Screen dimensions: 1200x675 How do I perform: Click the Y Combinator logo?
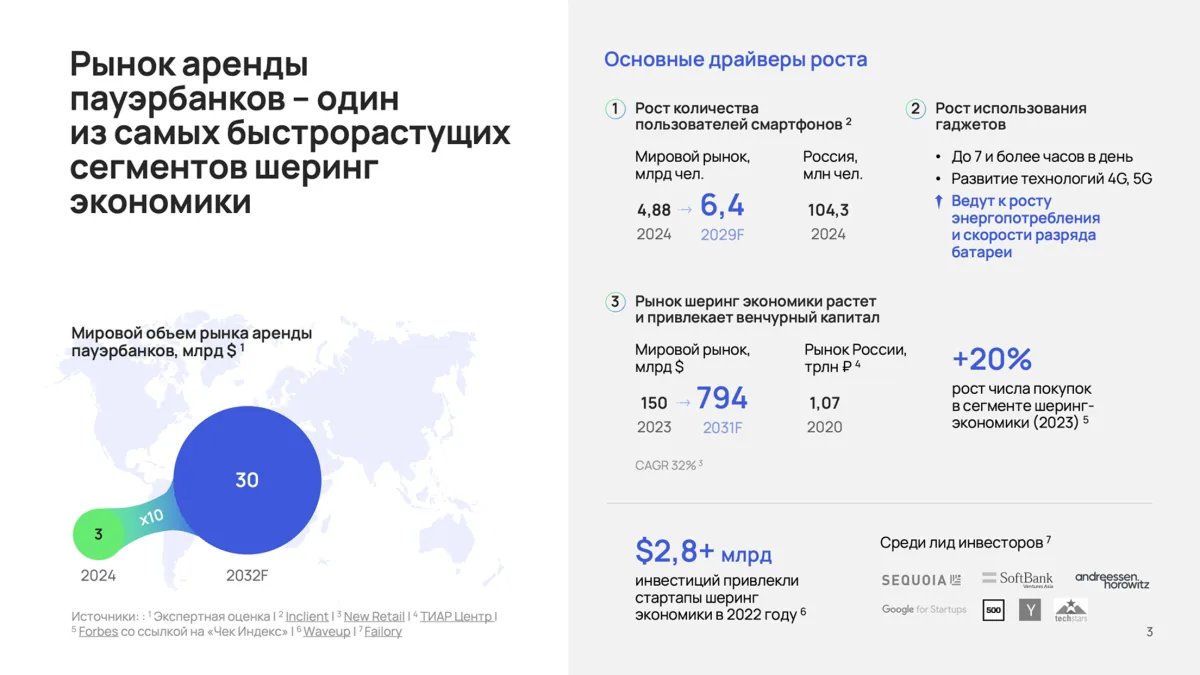[x=1030, y=609]
